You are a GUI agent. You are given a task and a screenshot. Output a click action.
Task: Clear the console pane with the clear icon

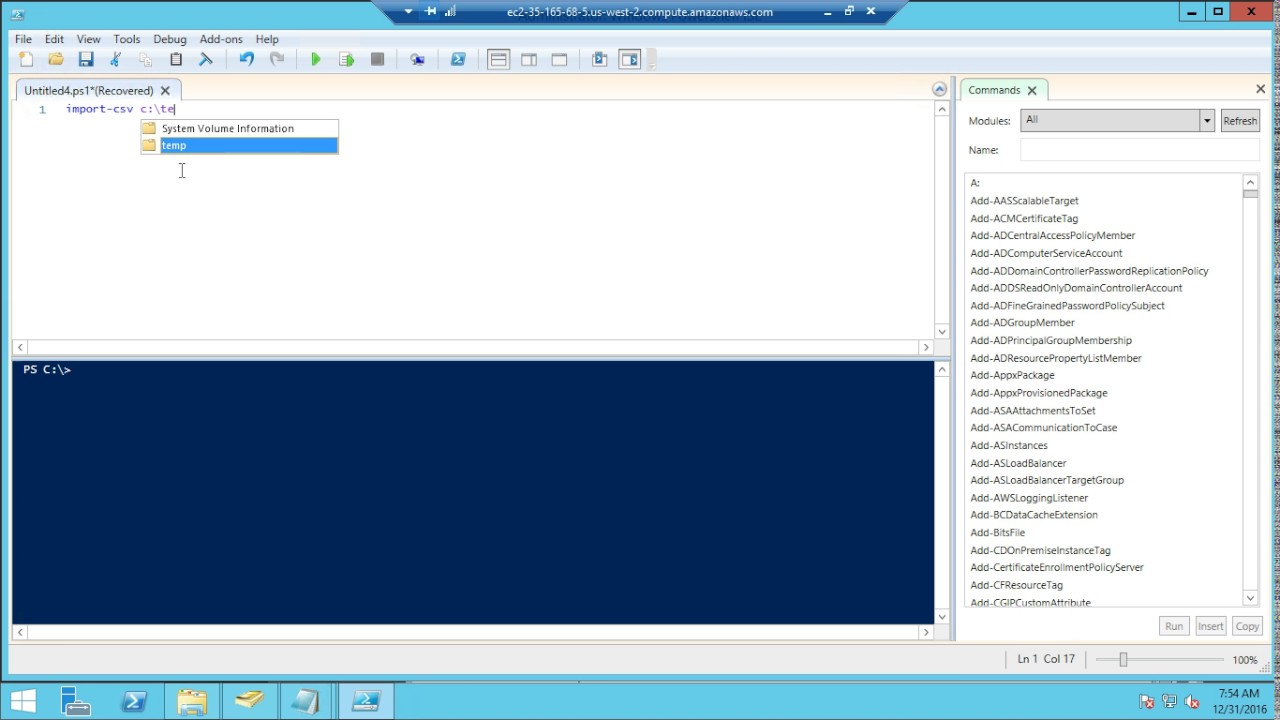[x=206, y=60]
